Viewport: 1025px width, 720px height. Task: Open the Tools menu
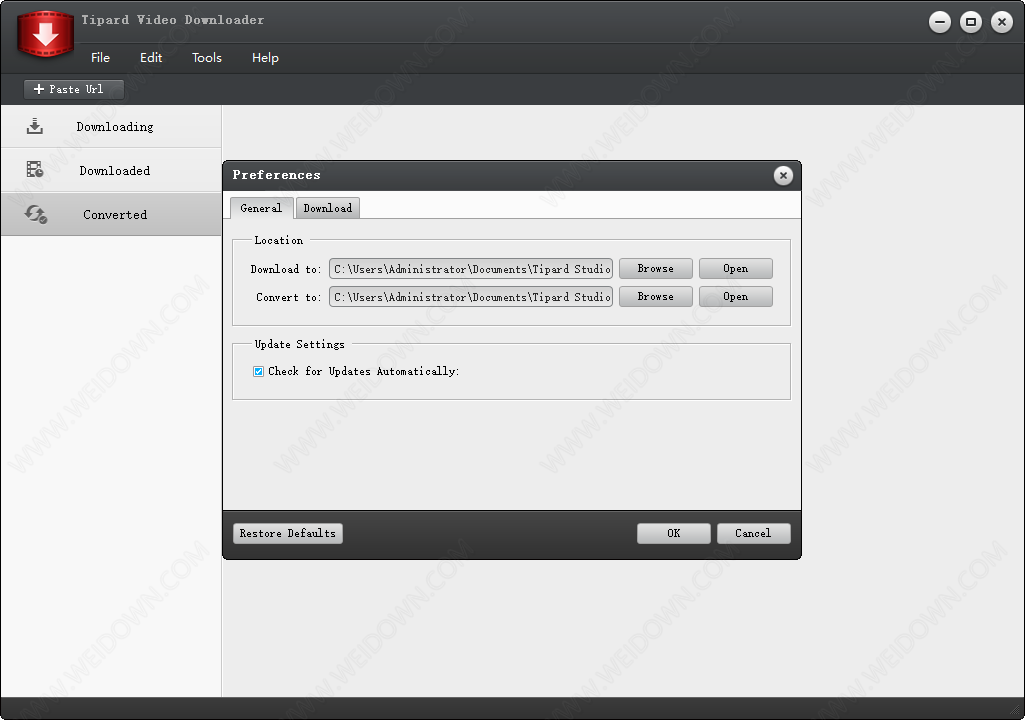tap(207, 58)
